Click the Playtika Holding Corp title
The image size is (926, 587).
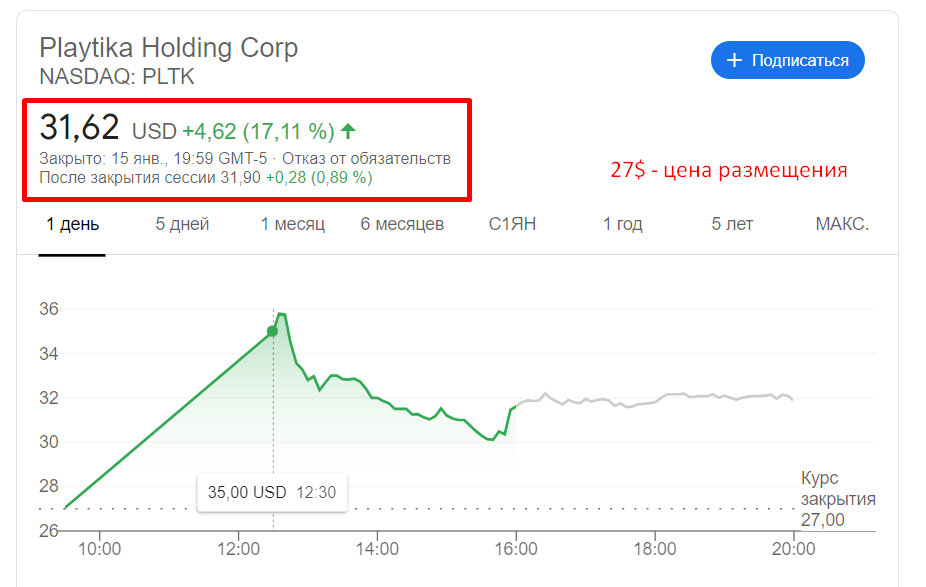click(x=168, y=47)
